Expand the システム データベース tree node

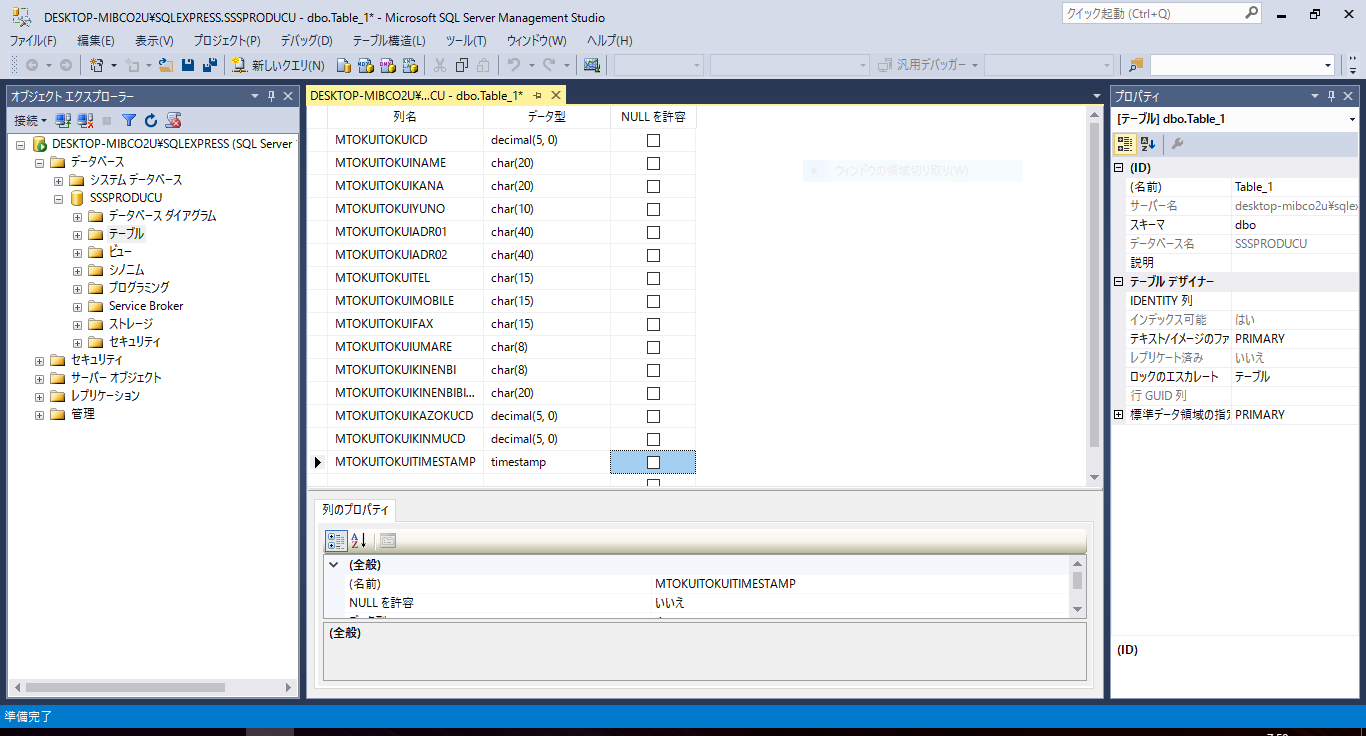tap(58, 180)
